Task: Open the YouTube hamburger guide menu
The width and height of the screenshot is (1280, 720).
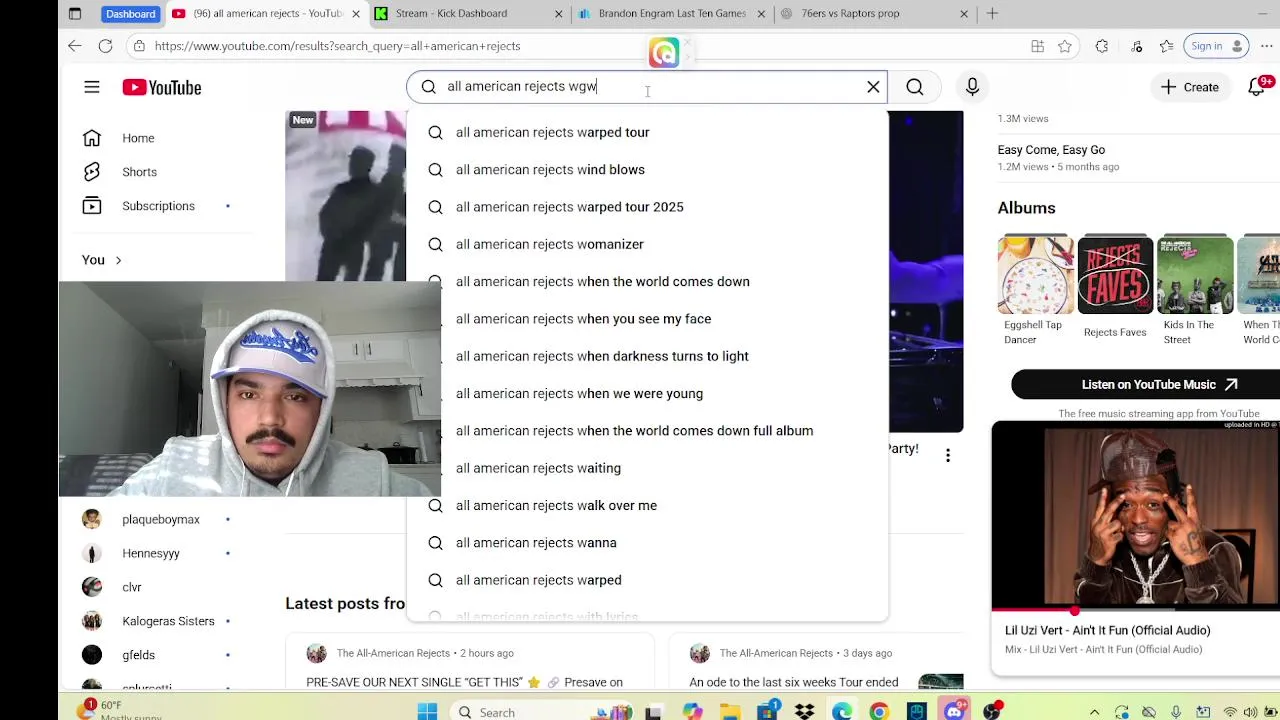Action: (x=92, y=88)
